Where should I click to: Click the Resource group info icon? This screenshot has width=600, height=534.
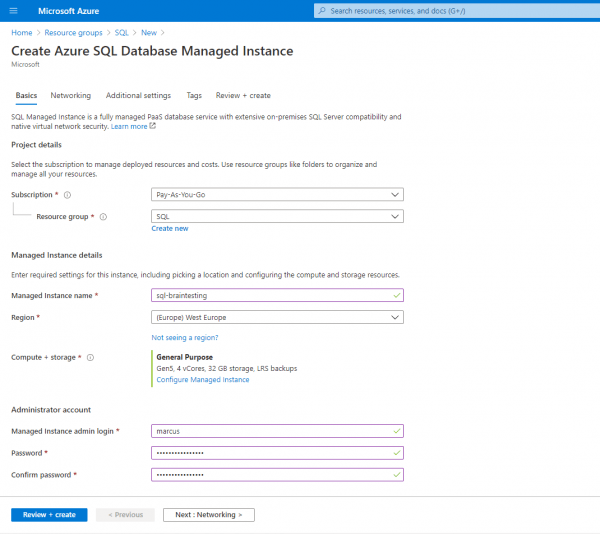(x=103, y=217)
